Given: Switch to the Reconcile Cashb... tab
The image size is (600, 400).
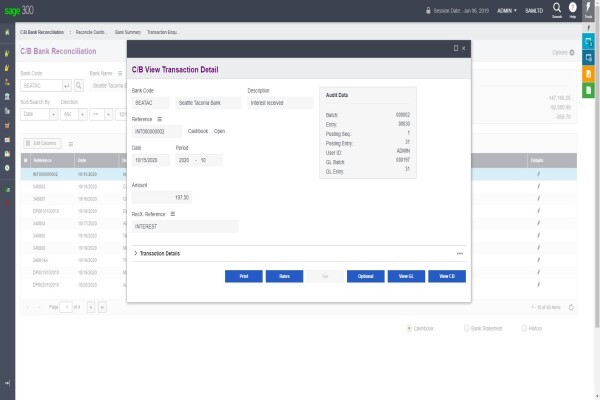Looking at the screenshot, I should click(x=90, y=32).
